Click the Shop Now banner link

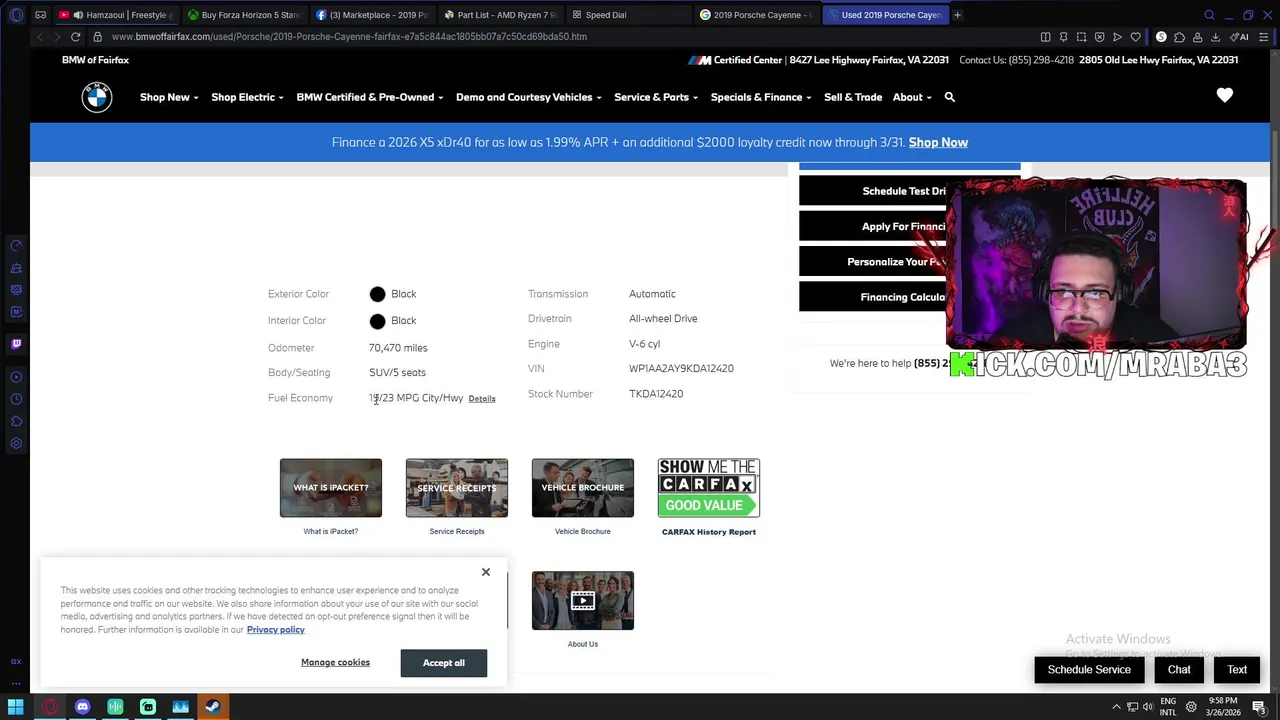(938, 142)
